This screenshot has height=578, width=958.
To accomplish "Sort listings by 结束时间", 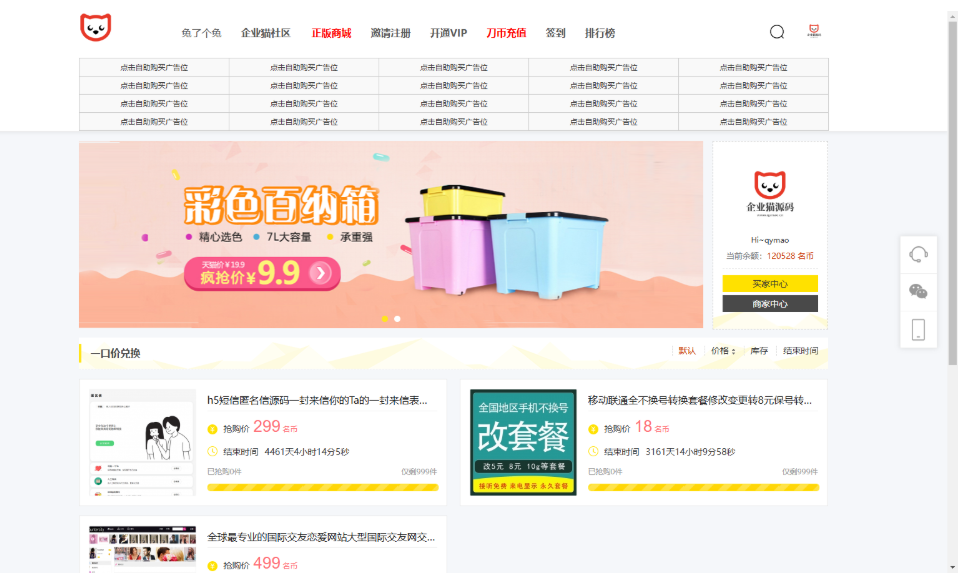I will coord(800,351).
